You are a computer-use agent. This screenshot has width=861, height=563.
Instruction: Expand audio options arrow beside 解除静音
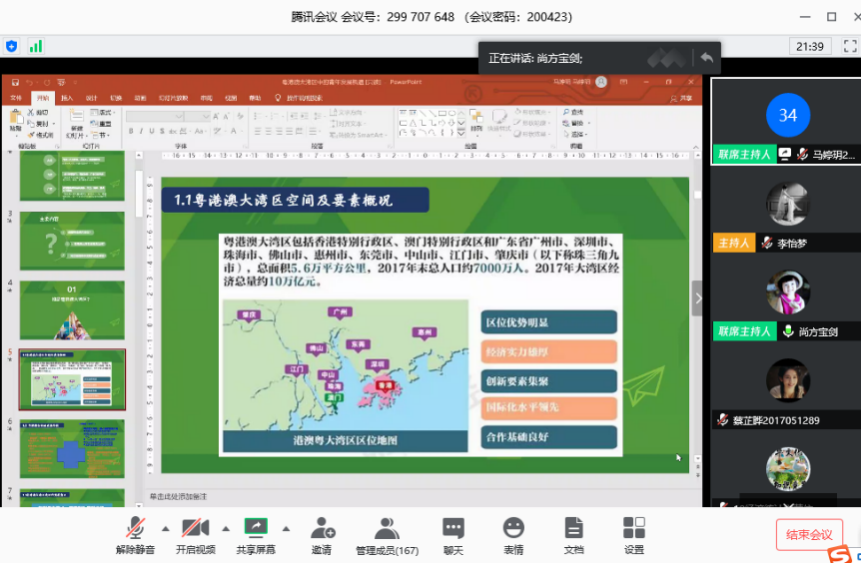165,528
